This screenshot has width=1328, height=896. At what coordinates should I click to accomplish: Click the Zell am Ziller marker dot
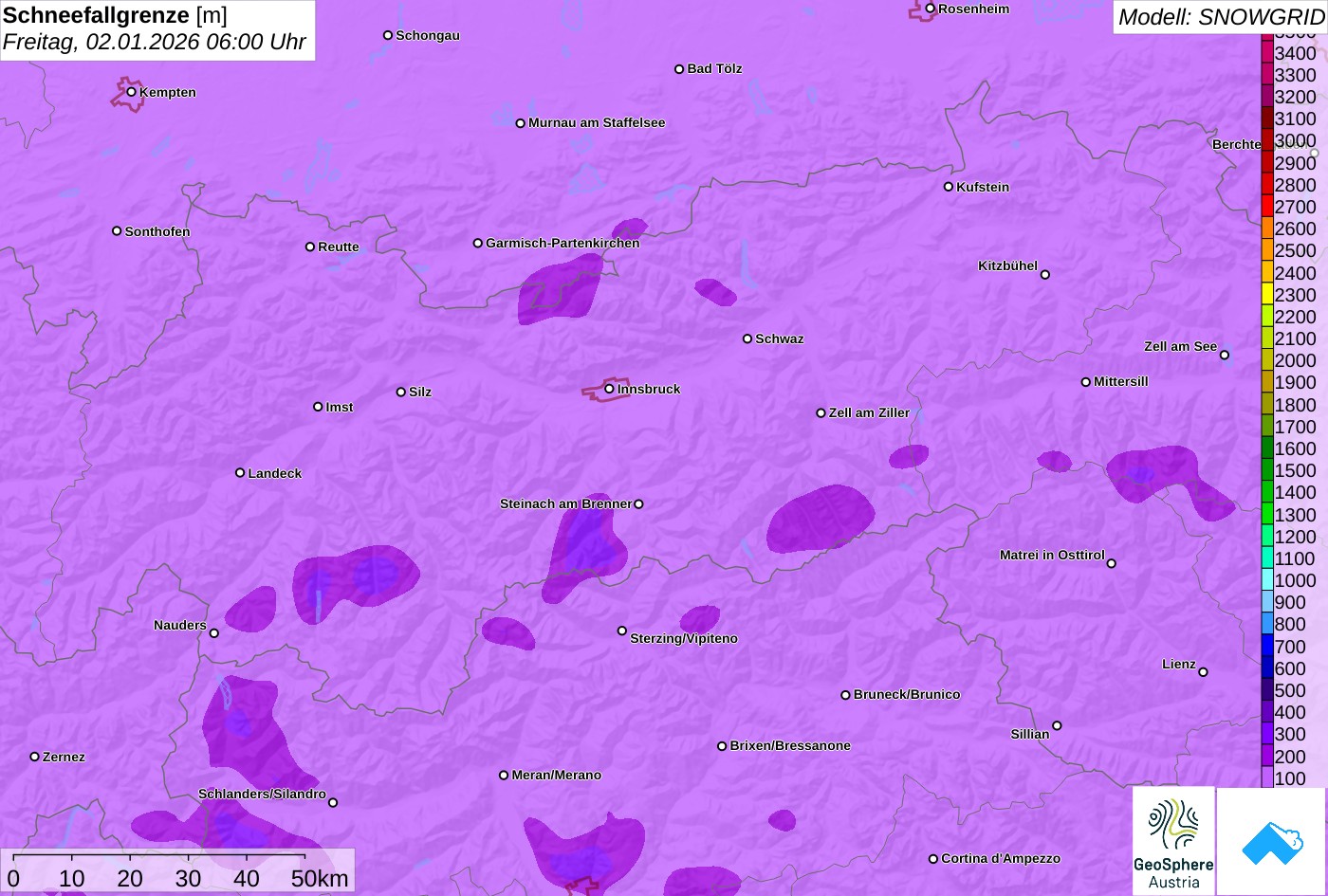[821, 413]
